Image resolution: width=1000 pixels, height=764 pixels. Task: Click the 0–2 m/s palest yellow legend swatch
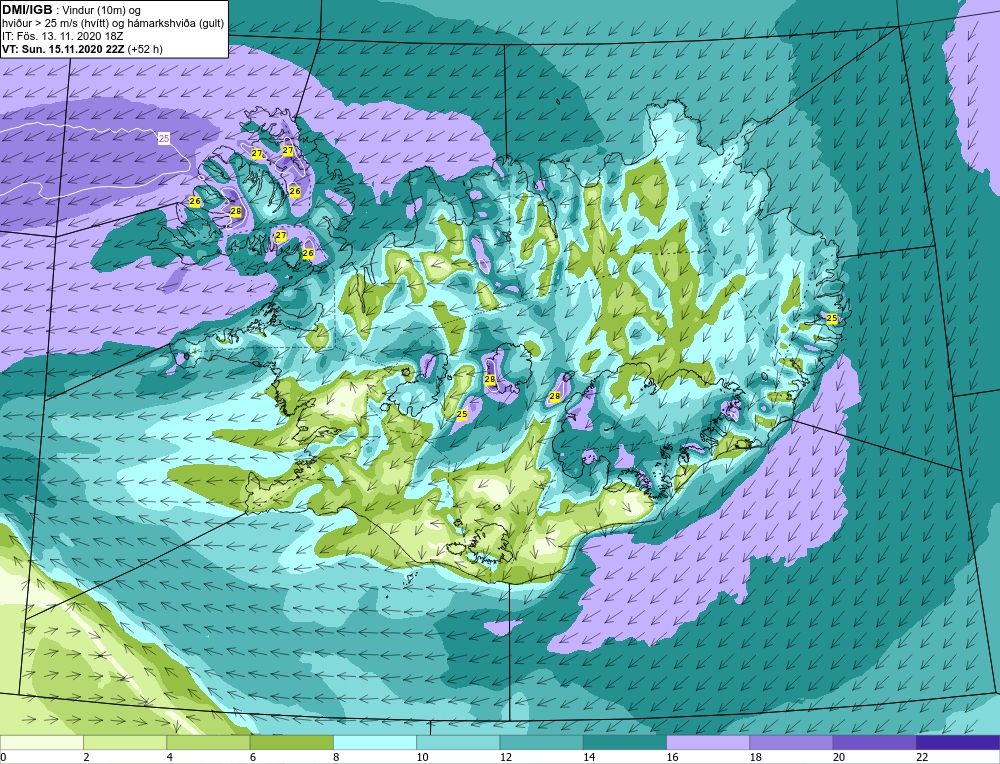41,742
